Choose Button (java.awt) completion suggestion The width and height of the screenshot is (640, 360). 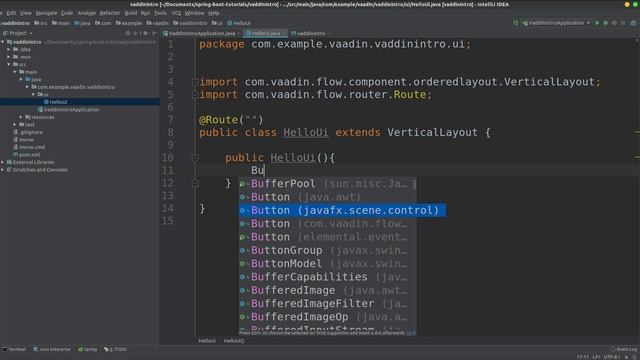[x=328, y=197]
